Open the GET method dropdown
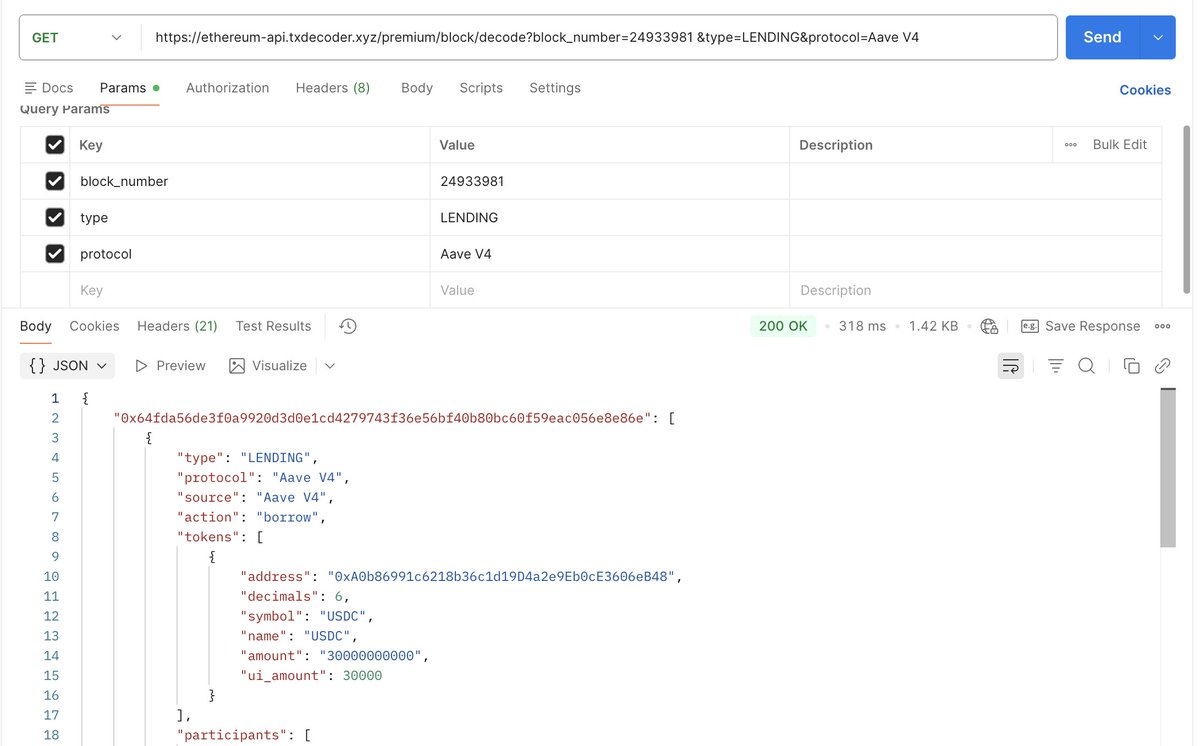This screenshot has width=1200, height=746. tap(78, 37)
